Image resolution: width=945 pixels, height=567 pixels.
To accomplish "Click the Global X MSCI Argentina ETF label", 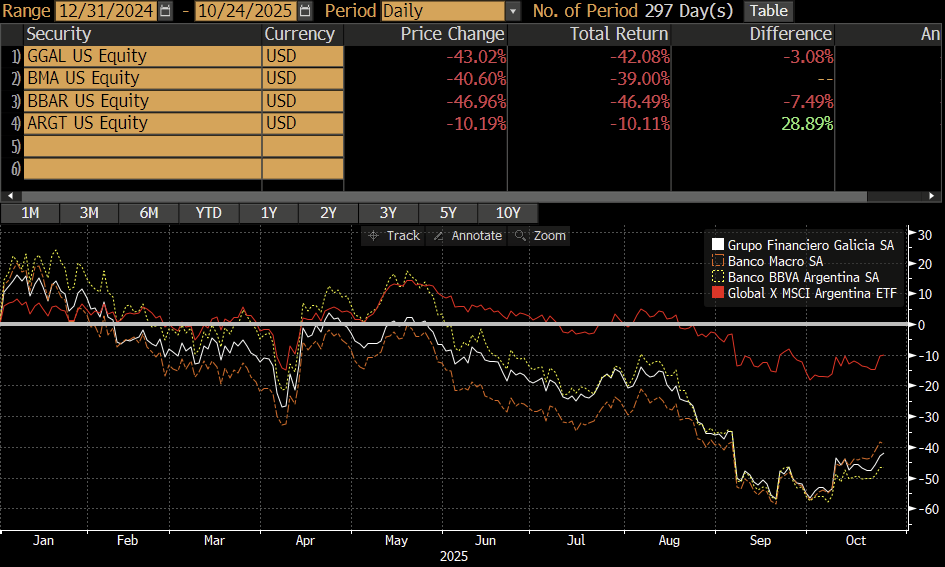I will [812, 293].
